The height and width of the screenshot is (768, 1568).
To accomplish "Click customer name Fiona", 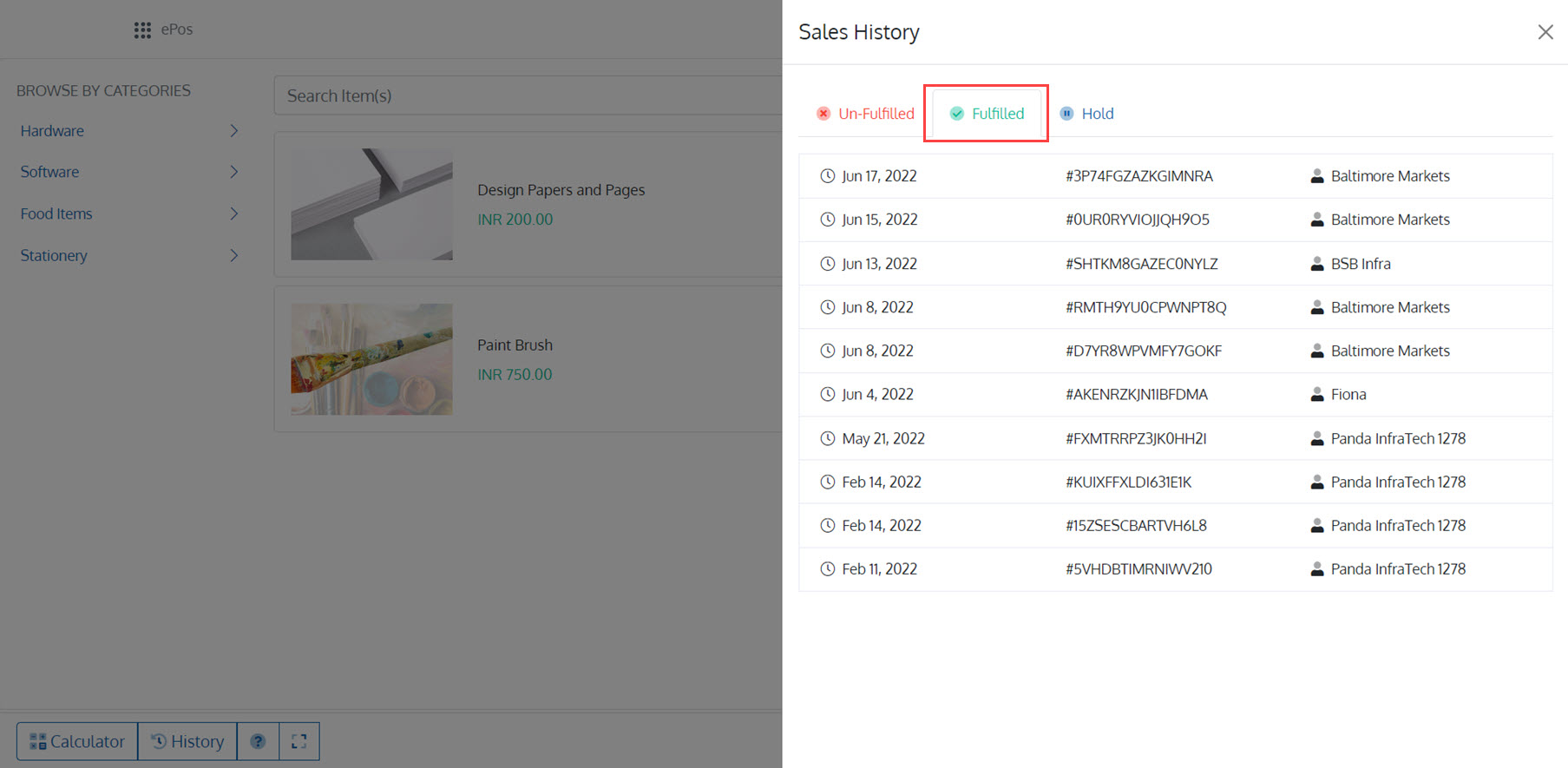I will [1348, 394].
